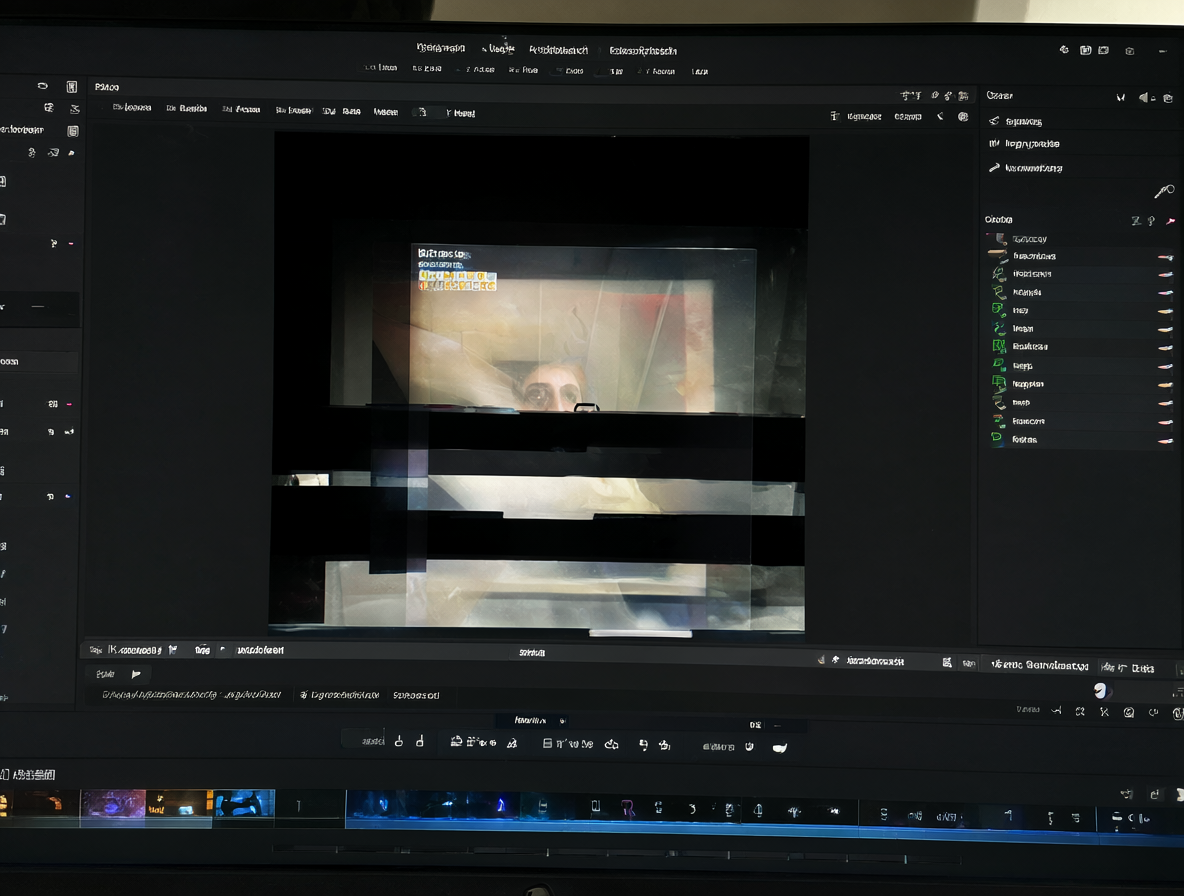This screenshot has height=896, width=1184.
Task: Click the round globe icon in the viewer toolbar
Action: coord(963,116)
